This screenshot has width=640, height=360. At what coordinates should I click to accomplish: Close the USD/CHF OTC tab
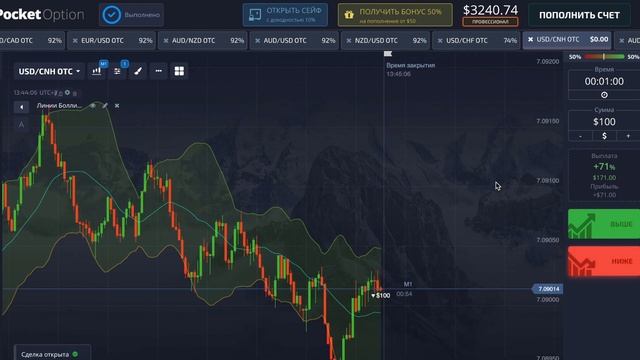coord(440,41)
